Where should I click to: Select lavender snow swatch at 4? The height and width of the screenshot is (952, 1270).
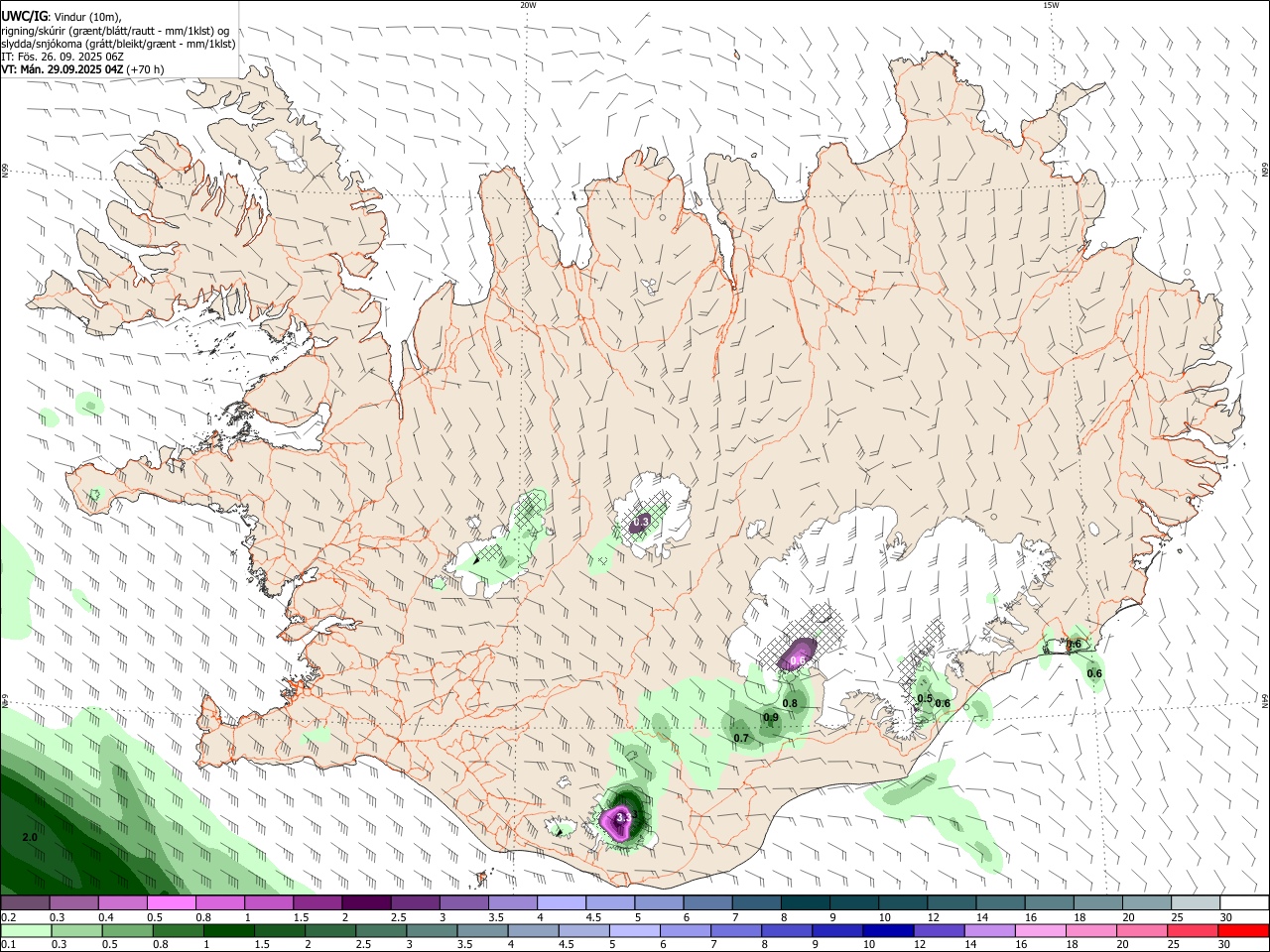[x=562, y=903]
